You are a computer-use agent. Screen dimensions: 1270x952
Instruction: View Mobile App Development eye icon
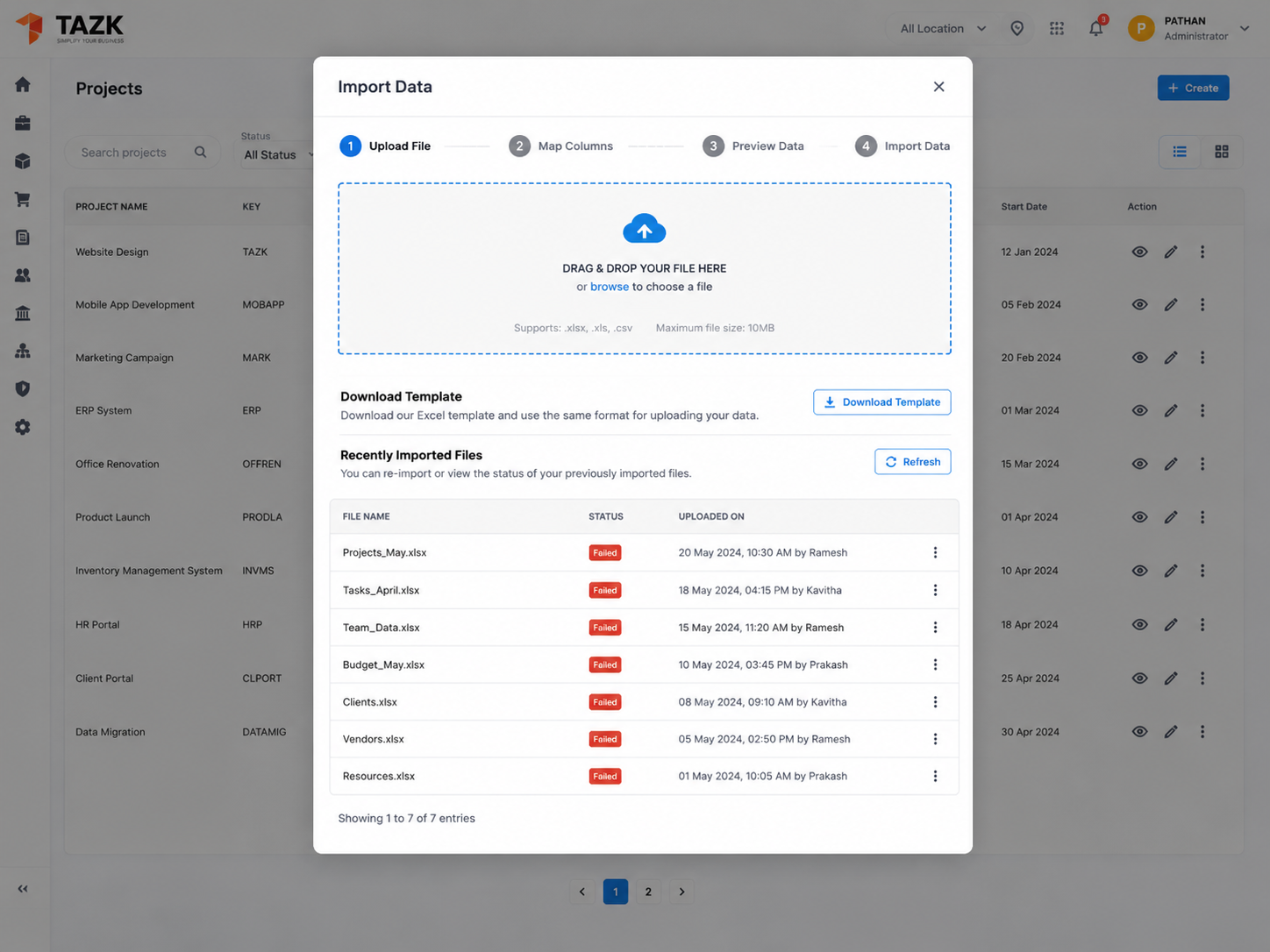(x=1140, y=305)
